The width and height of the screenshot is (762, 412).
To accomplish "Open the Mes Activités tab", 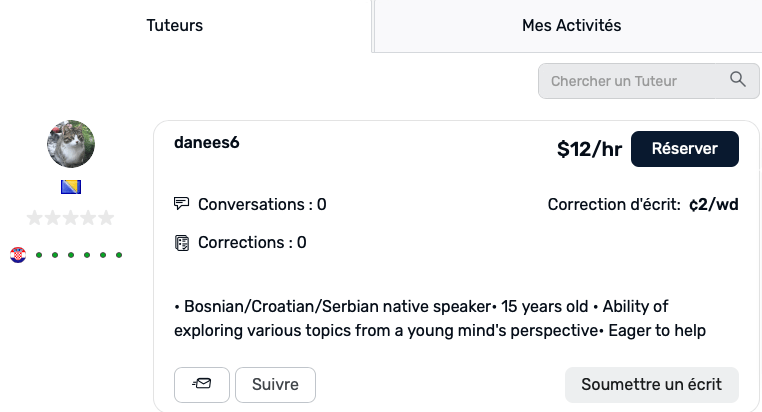I will 571,26.
